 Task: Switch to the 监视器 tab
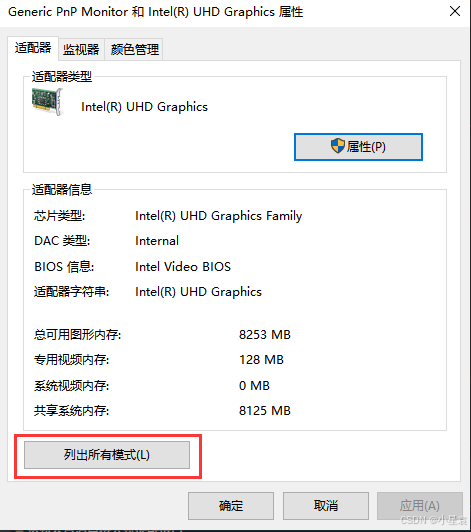[x=81, y=50]
